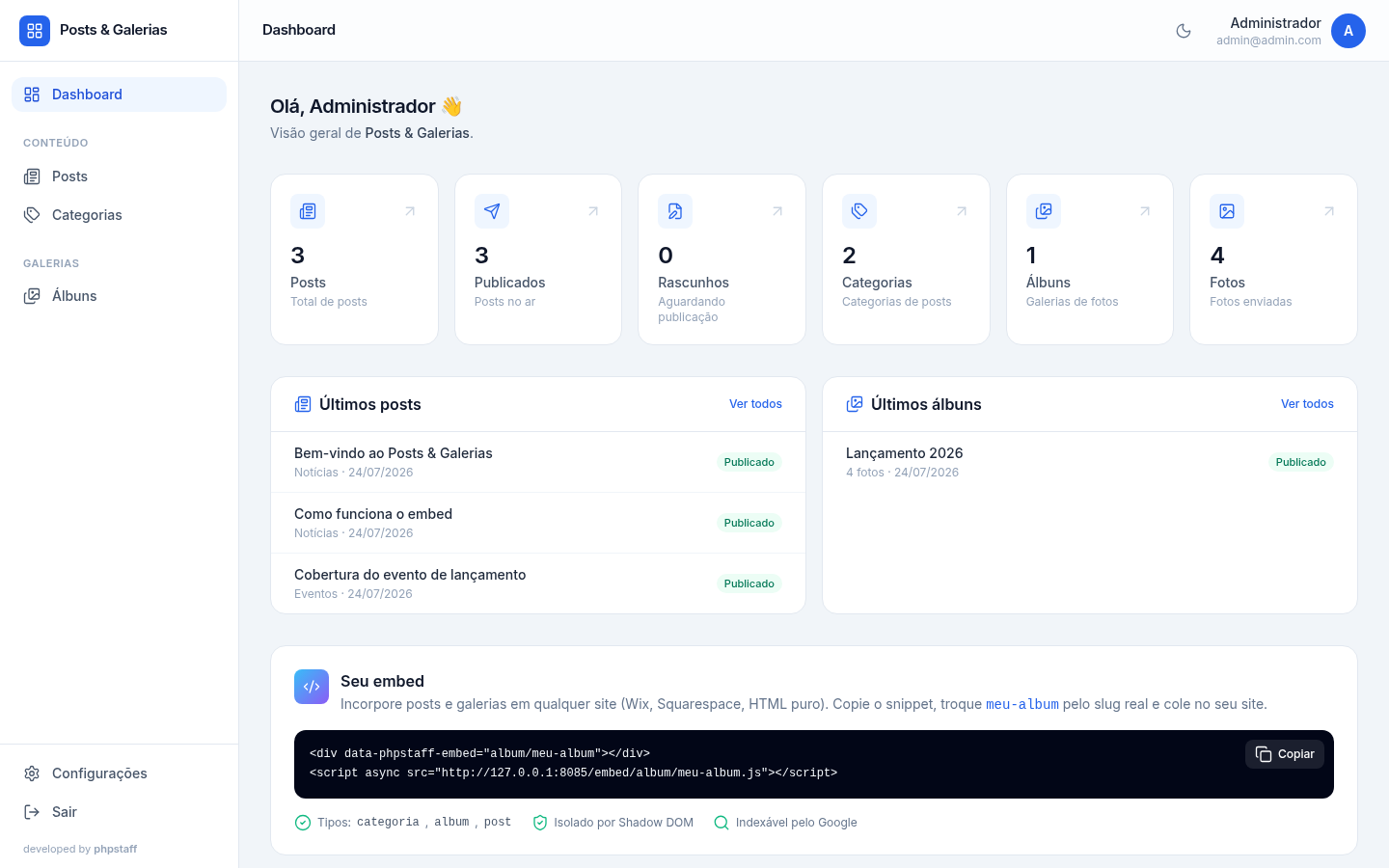Image resolution: width=1389 pixels, height=868 pixels.
Task: Click the Álbuns gallery card icon
Action: [x=1044, y=211]
